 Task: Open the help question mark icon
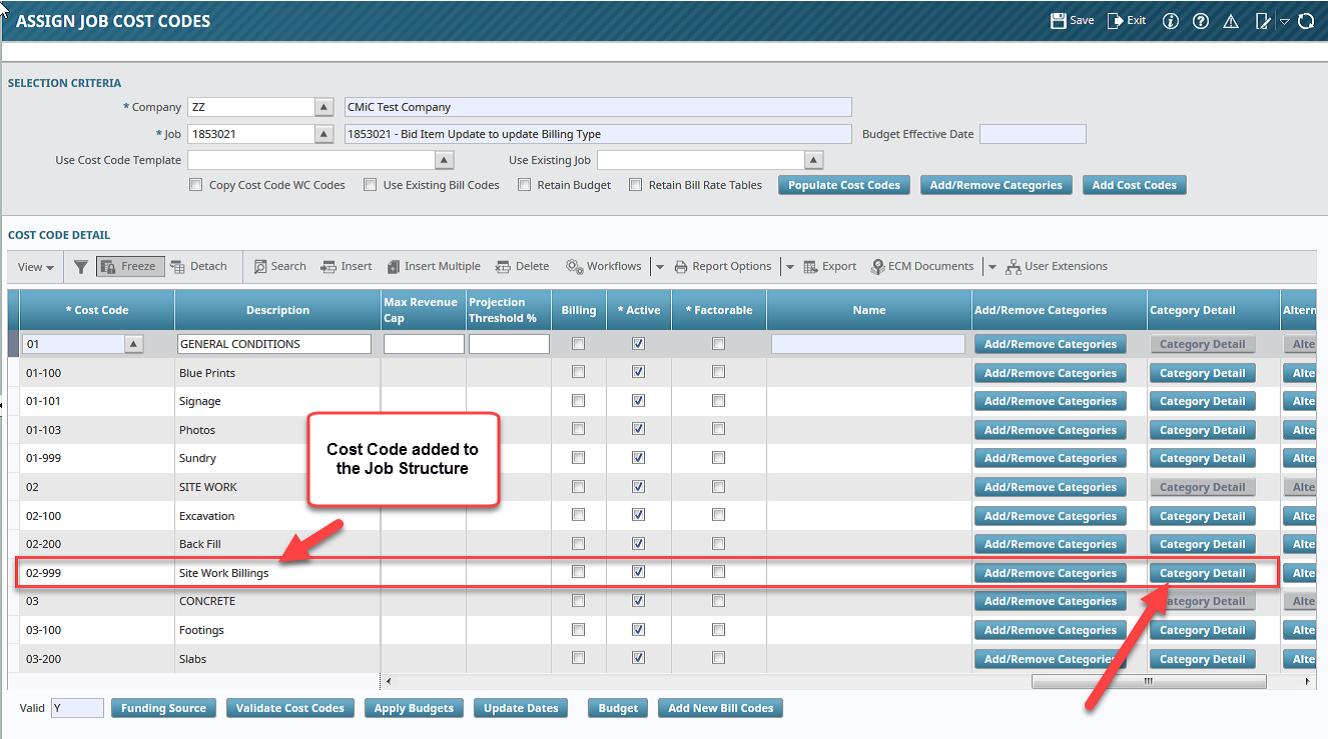(1200, 20)
